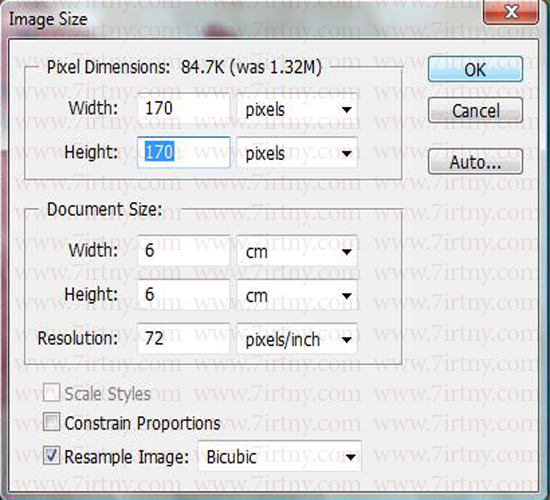The height and width of the screenshot is (500, 550).
Task: Edit the Pixel Dimensions Width field
Action: [184, 108]
